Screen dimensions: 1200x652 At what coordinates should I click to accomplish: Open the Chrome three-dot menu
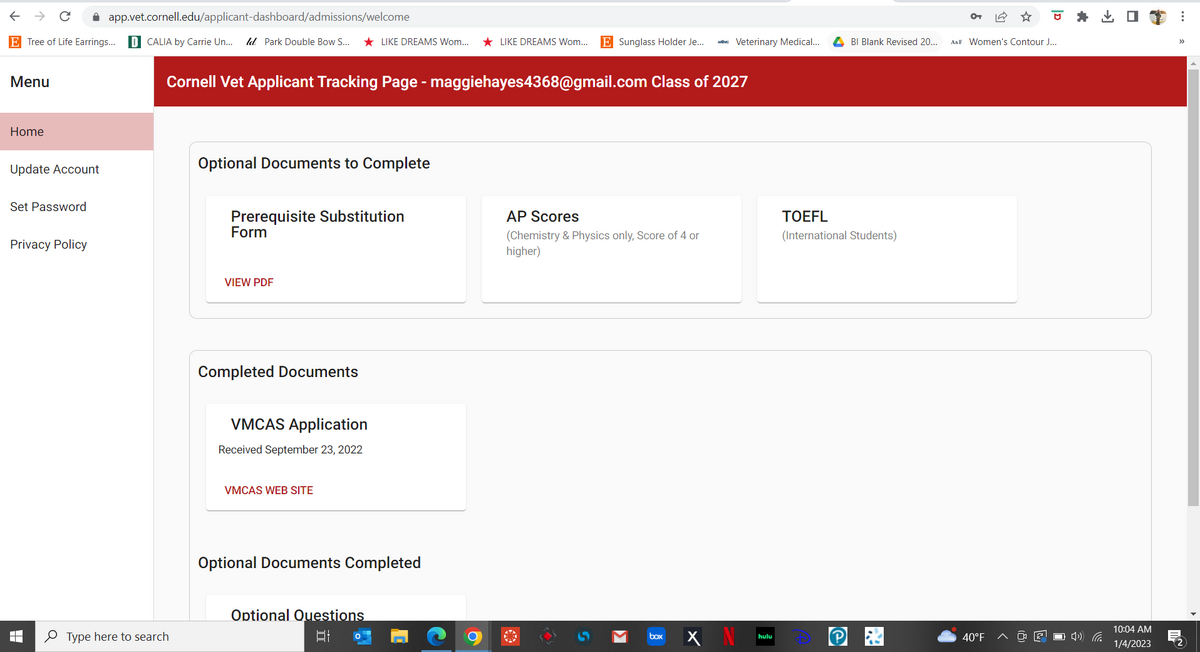pyautogui.click(x=1185, y=17)
